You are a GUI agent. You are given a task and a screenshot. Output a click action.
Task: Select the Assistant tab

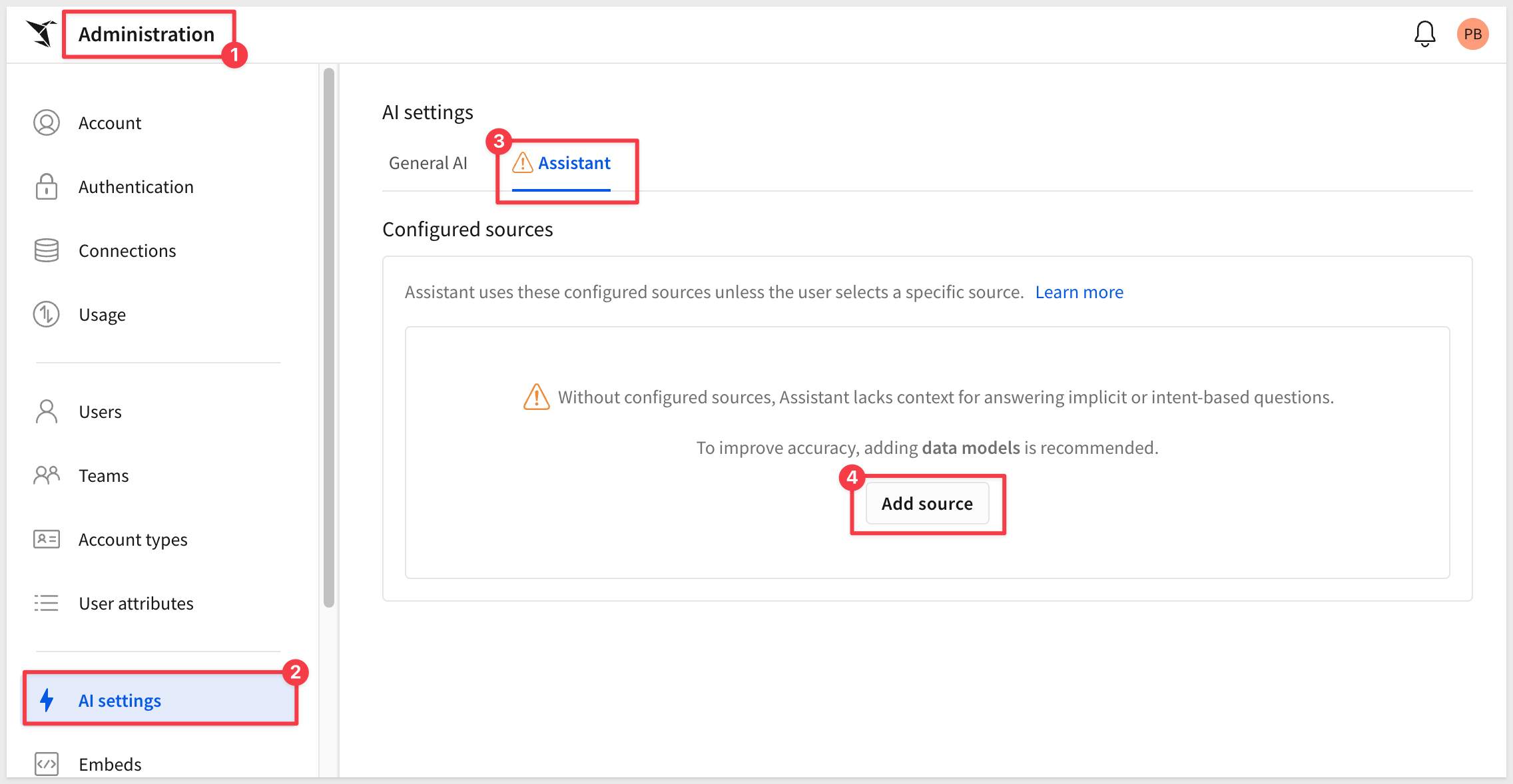pyautogui.click(x=573, y=163)
